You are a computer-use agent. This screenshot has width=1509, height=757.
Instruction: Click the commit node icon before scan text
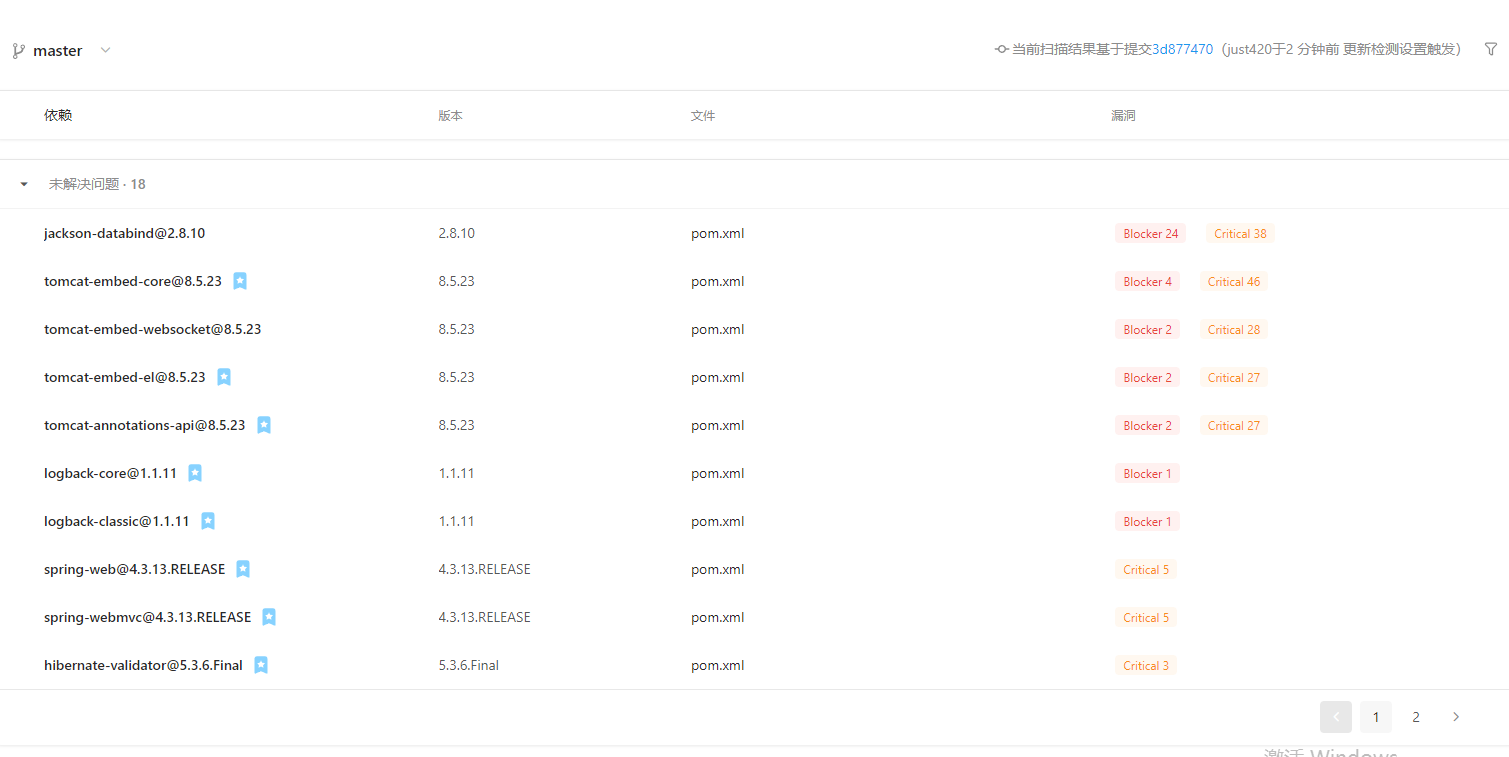pyautogui.click(x=1002, y=49)
